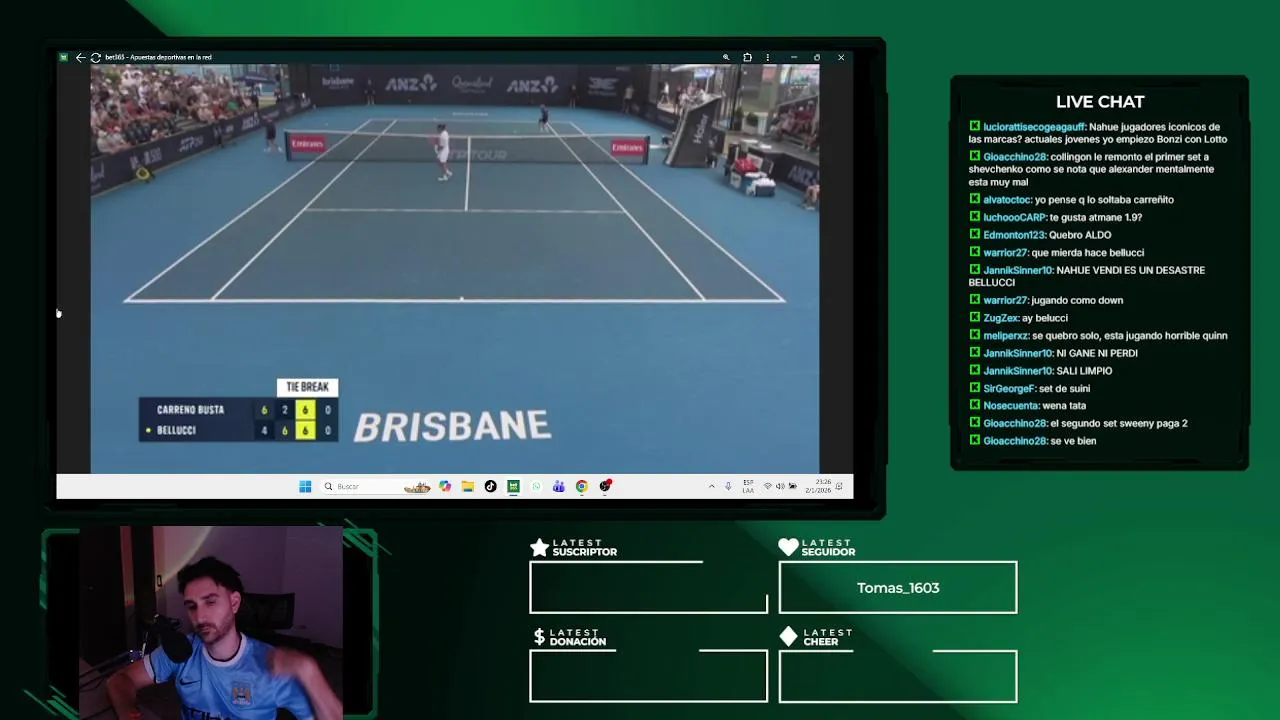Click the 'Quebro ALDO' chat message
1280x720 pixels.
click(x=1080, y=235)
